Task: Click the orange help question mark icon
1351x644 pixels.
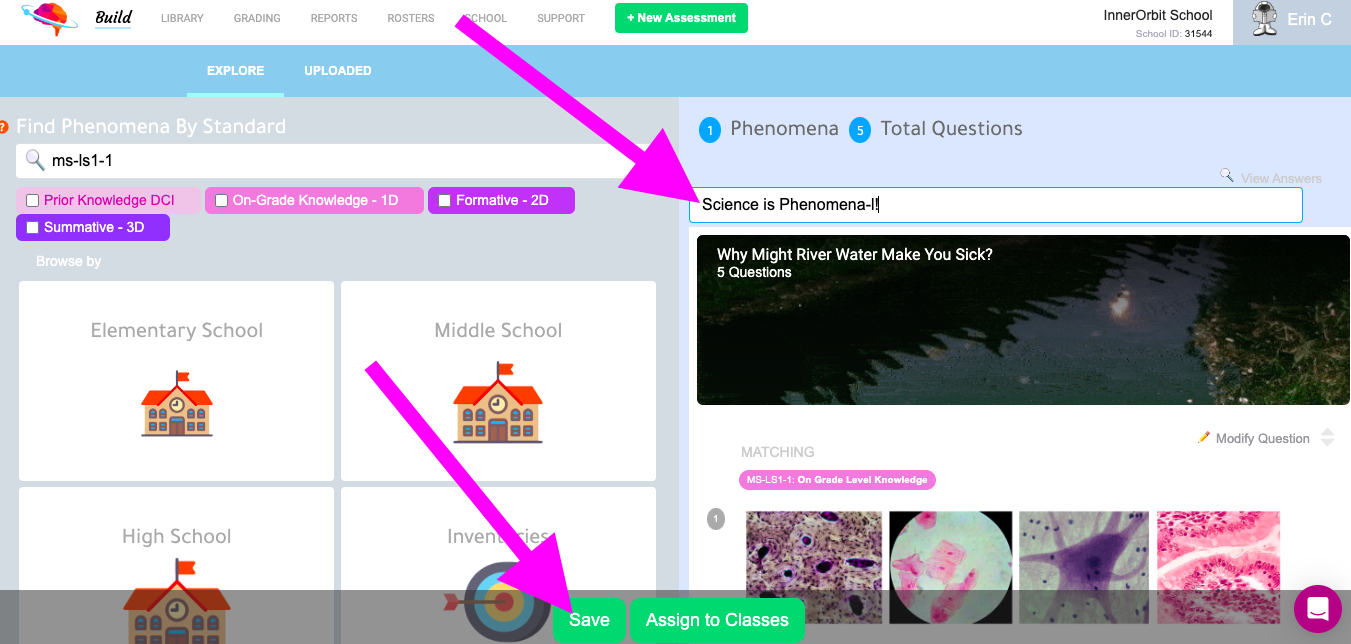Action: coord(4,128)
